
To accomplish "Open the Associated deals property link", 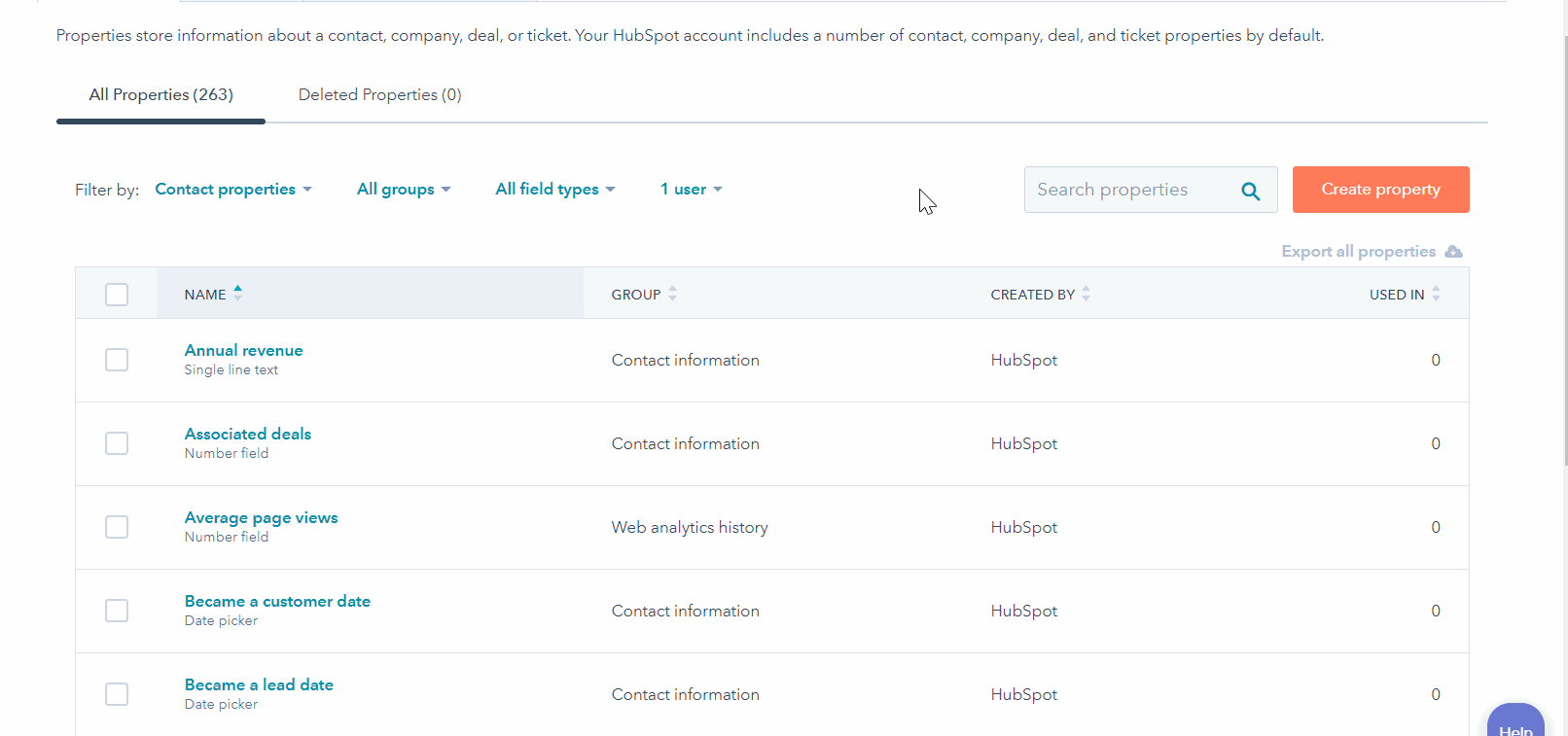I will click(x=248, y=435).
